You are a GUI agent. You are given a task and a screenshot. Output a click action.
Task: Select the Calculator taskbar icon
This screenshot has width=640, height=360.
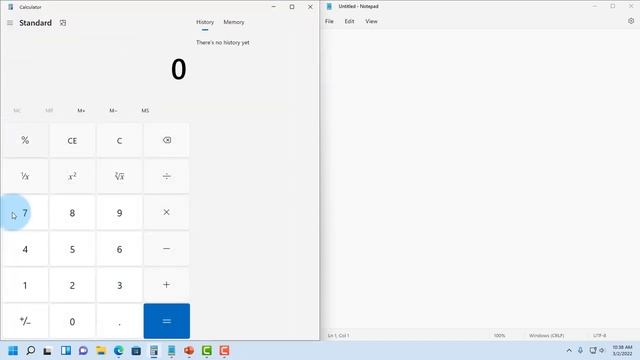(154, 351)
